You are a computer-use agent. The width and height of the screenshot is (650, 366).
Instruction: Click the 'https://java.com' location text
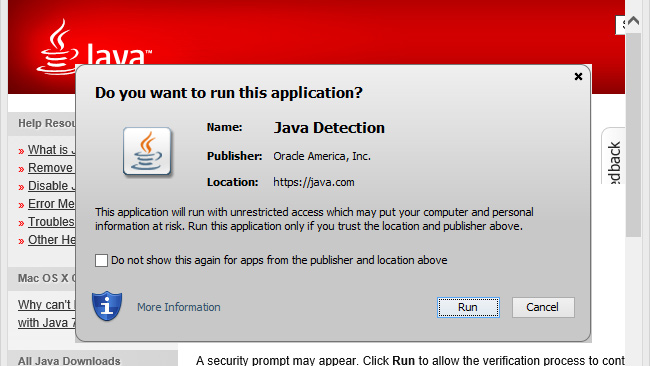(314, 182)
